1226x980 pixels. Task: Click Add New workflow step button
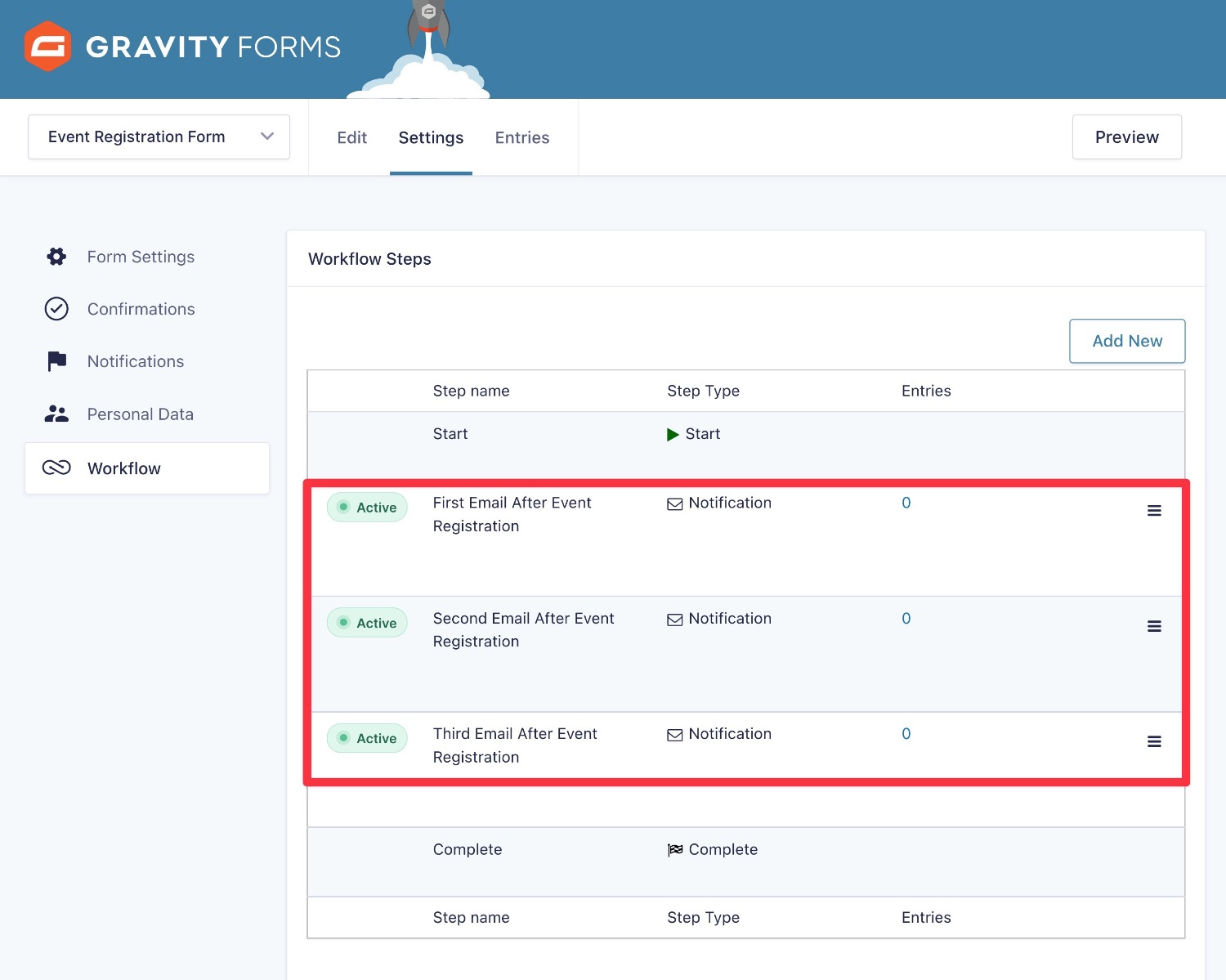point(1126,341)
